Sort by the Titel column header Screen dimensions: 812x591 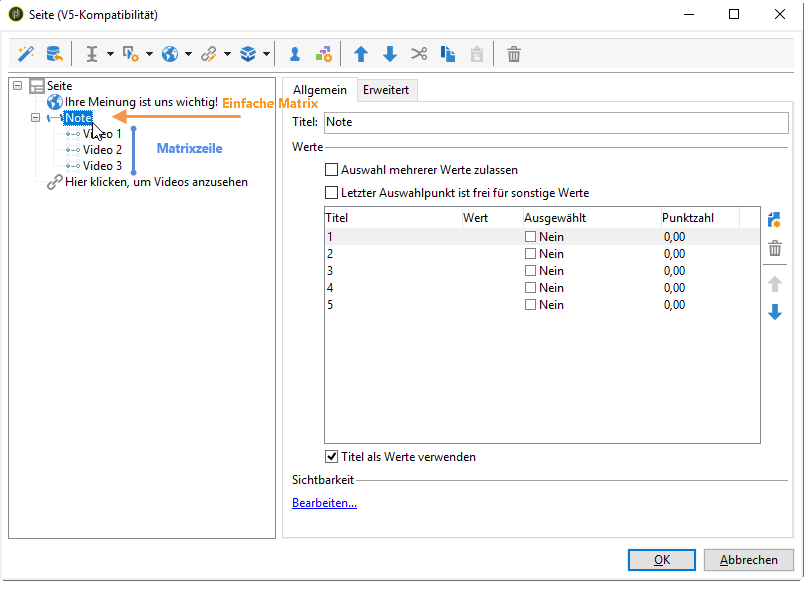[x=393, y=218]
